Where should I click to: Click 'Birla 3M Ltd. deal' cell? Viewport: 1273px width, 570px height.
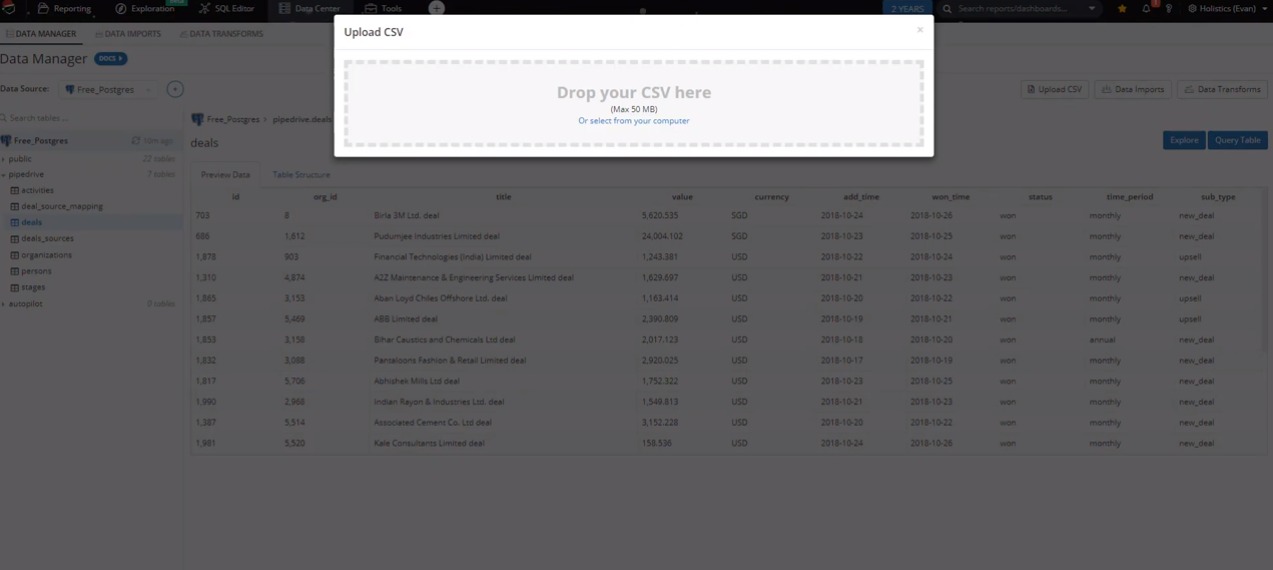pos(407,216)
